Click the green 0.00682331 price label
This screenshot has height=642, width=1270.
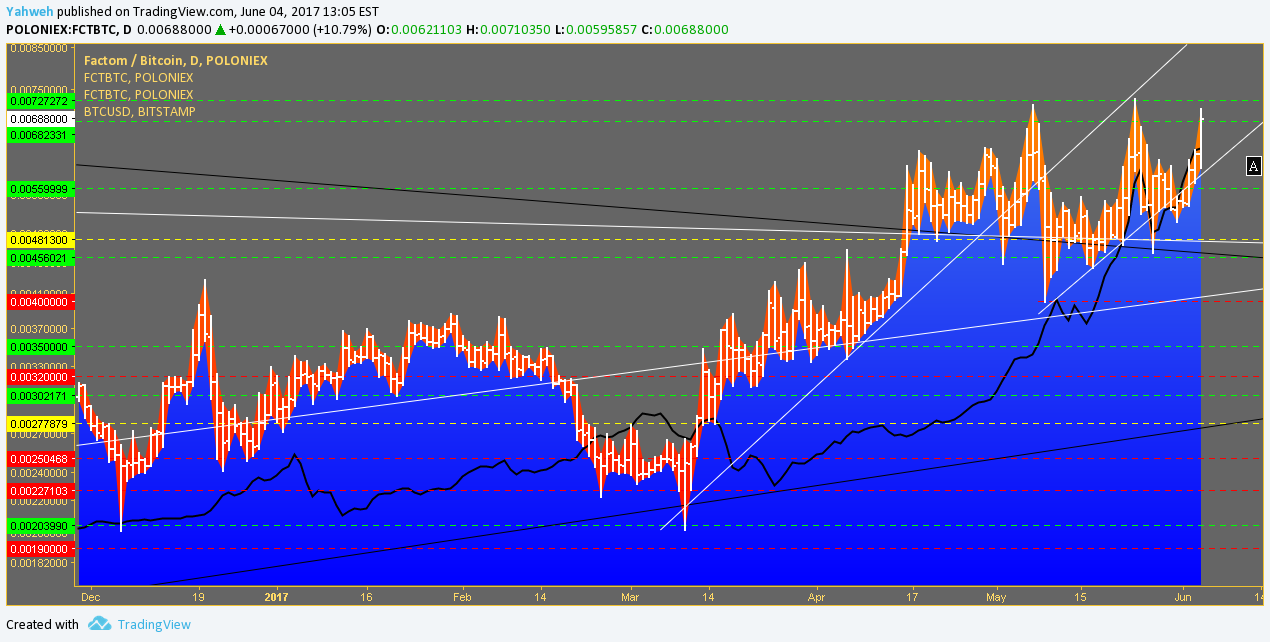[39, 135]
